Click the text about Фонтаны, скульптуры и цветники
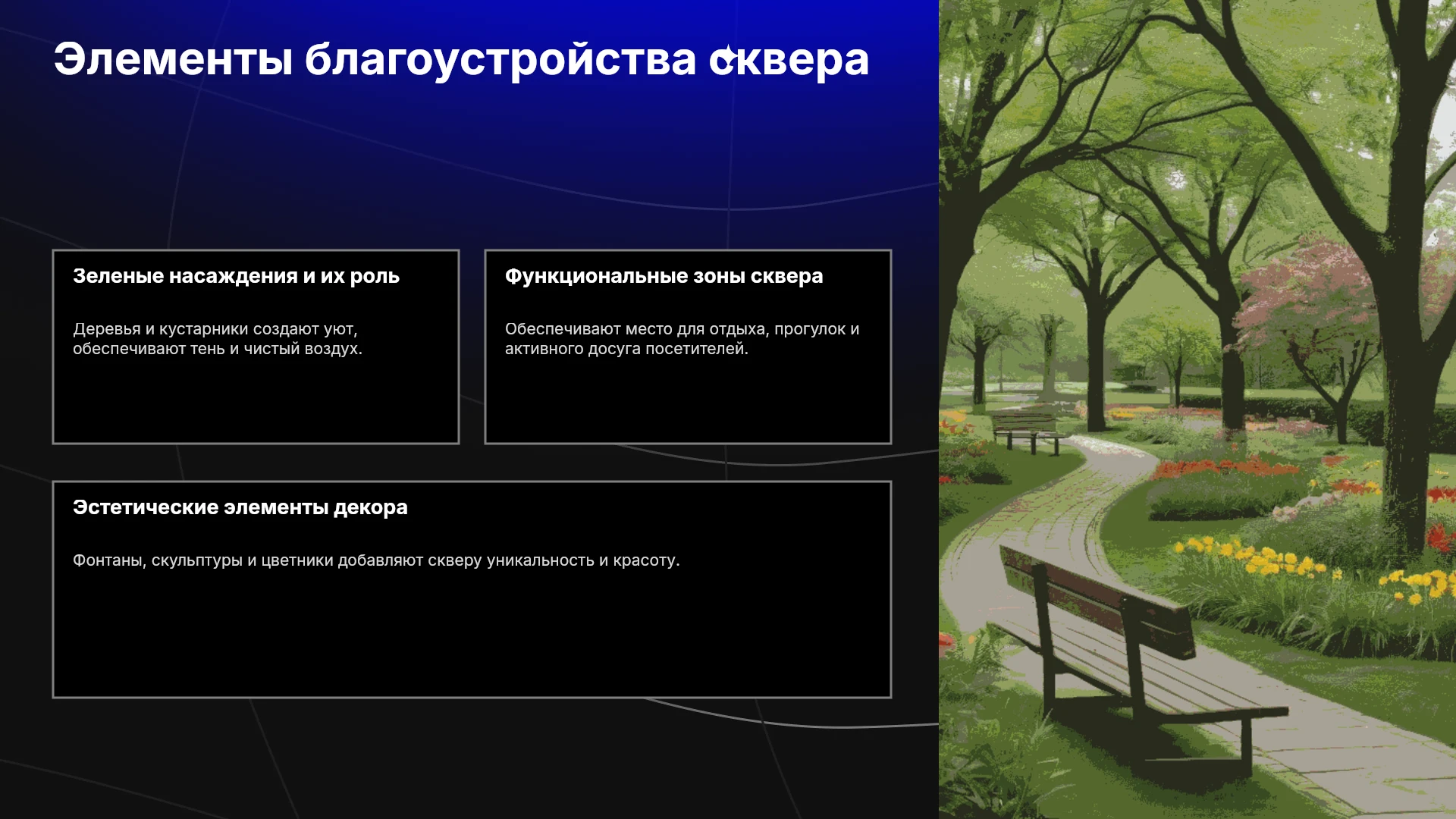1456x819 pixels. click(376, 560)
